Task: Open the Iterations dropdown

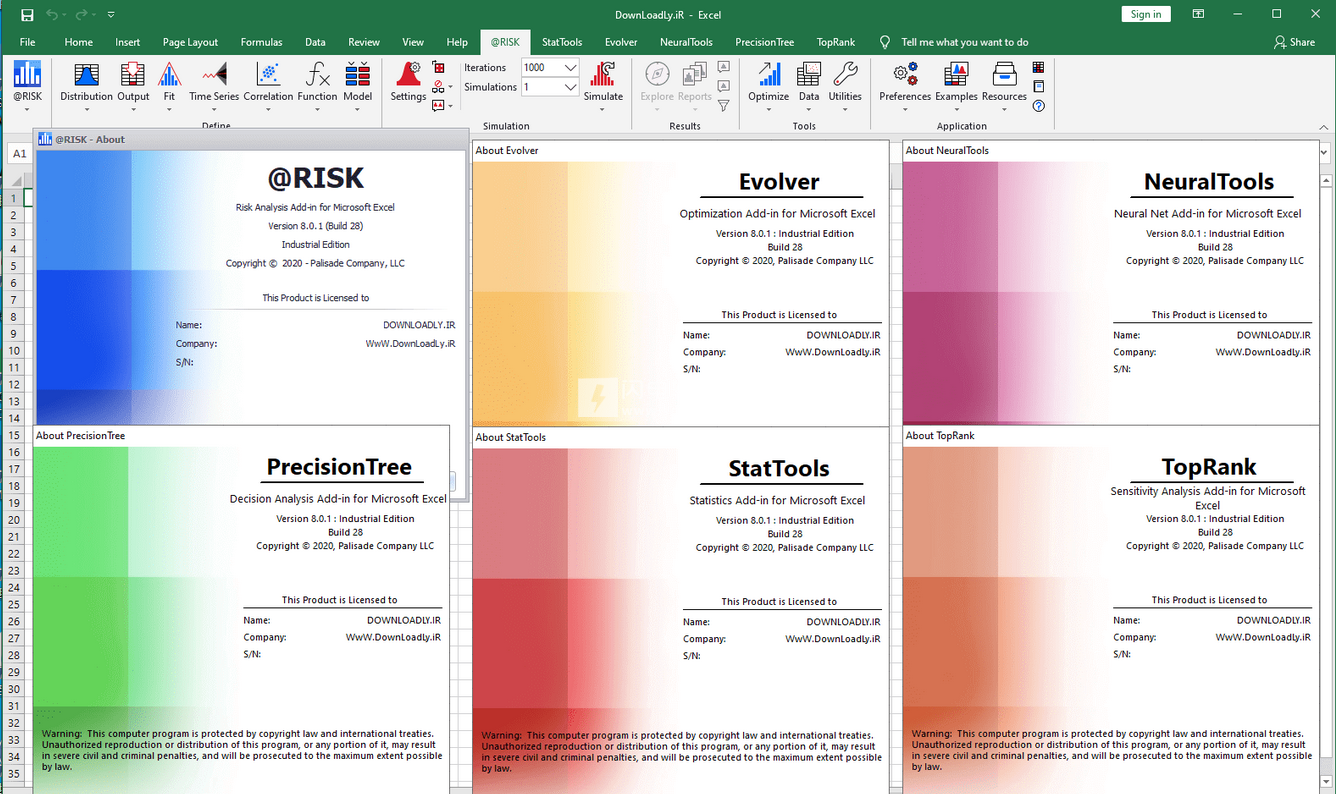Action: (x=570, y=67)
